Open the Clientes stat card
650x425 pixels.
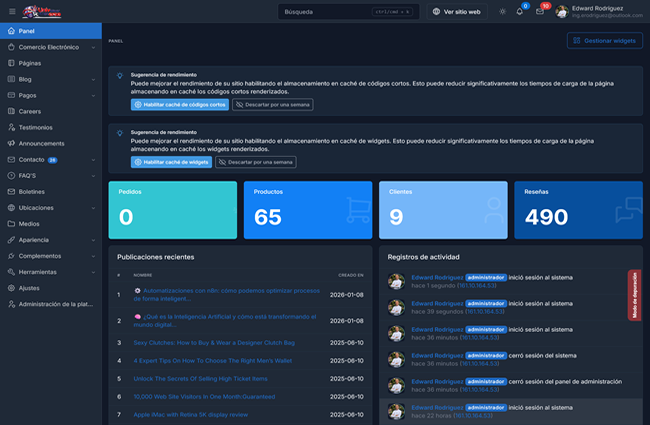tap(443, 210)
